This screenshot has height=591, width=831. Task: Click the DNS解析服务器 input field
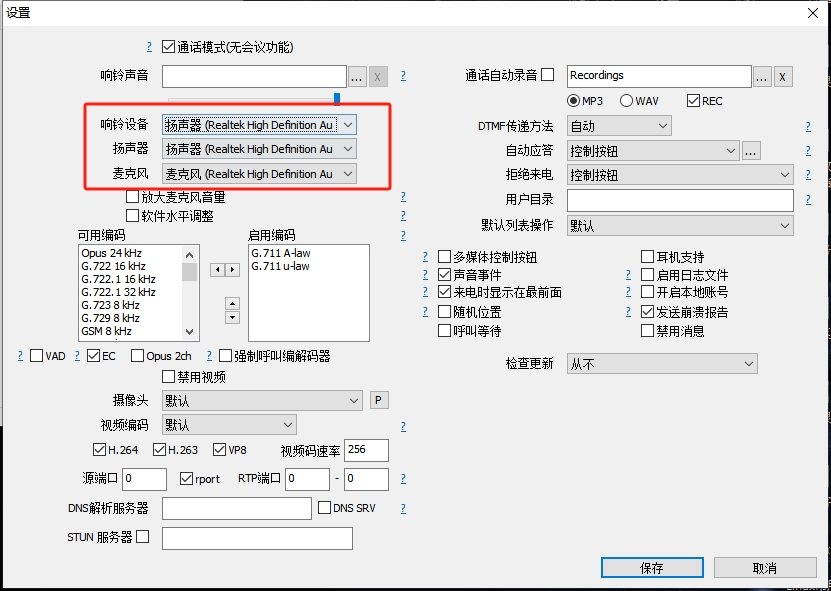tap(237, 508)
